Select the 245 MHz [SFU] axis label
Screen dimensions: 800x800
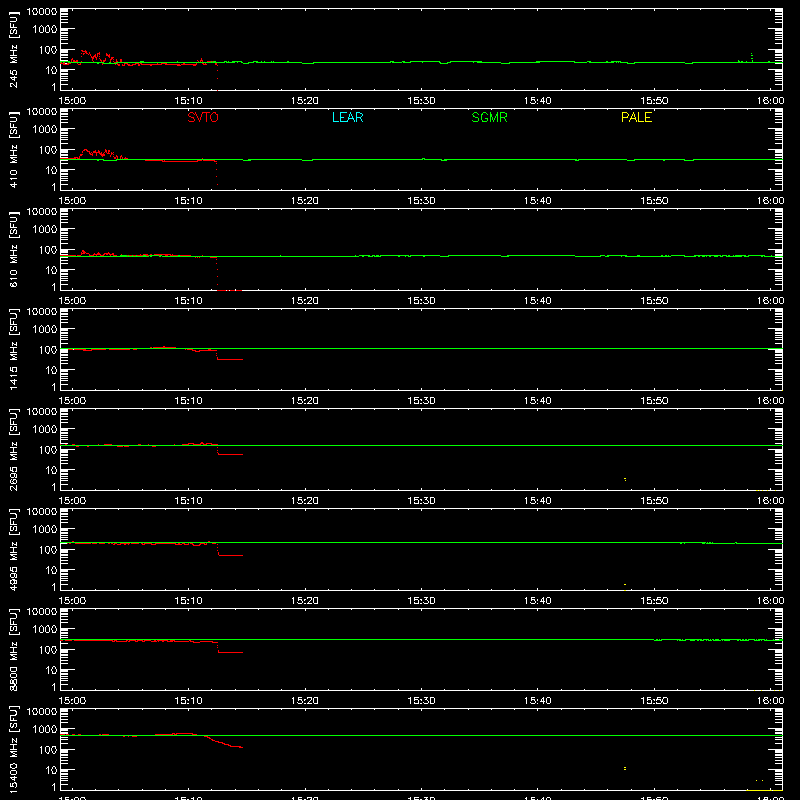14,49
